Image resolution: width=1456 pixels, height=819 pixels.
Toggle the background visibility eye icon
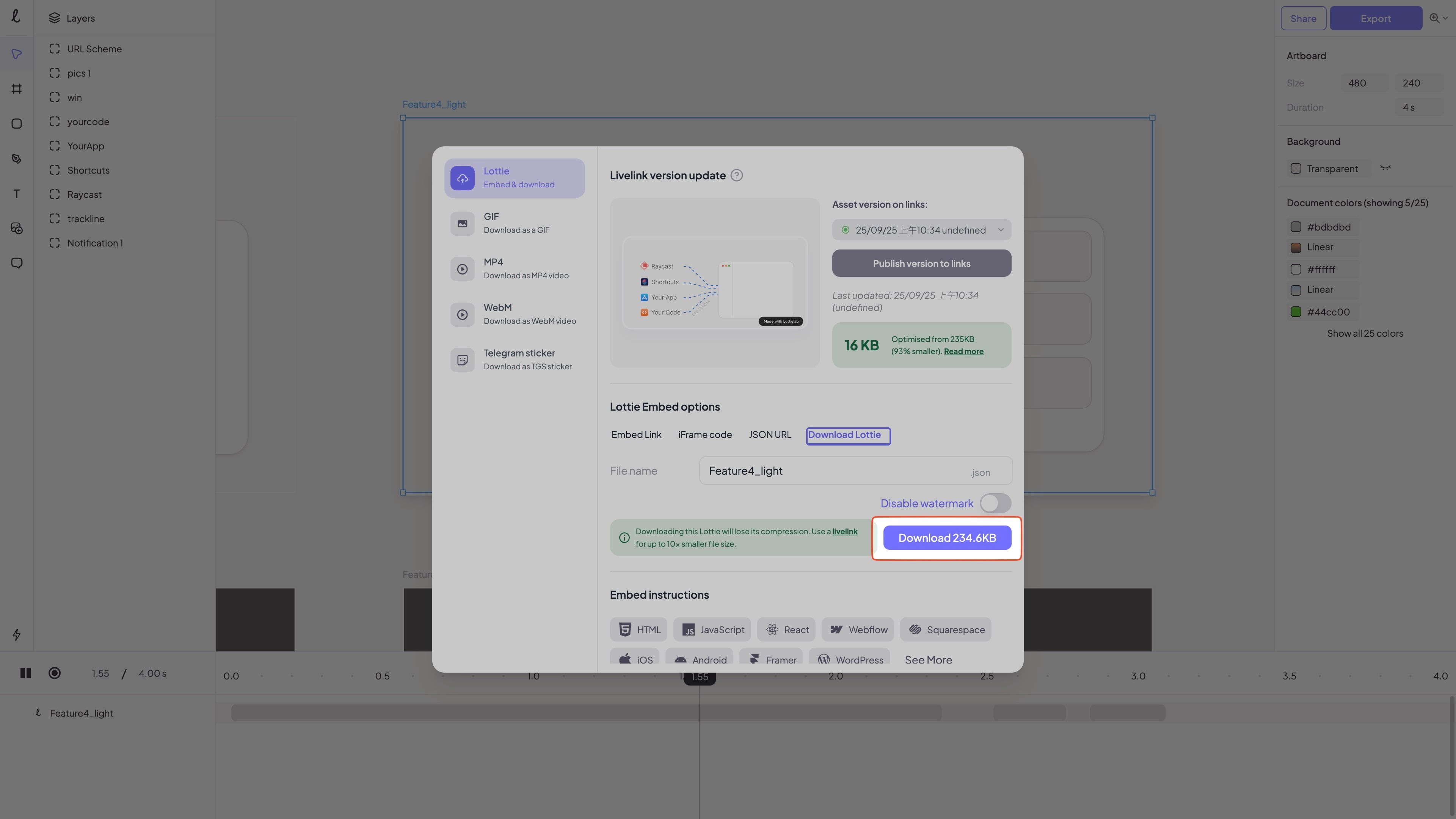tap(1385, 168)
